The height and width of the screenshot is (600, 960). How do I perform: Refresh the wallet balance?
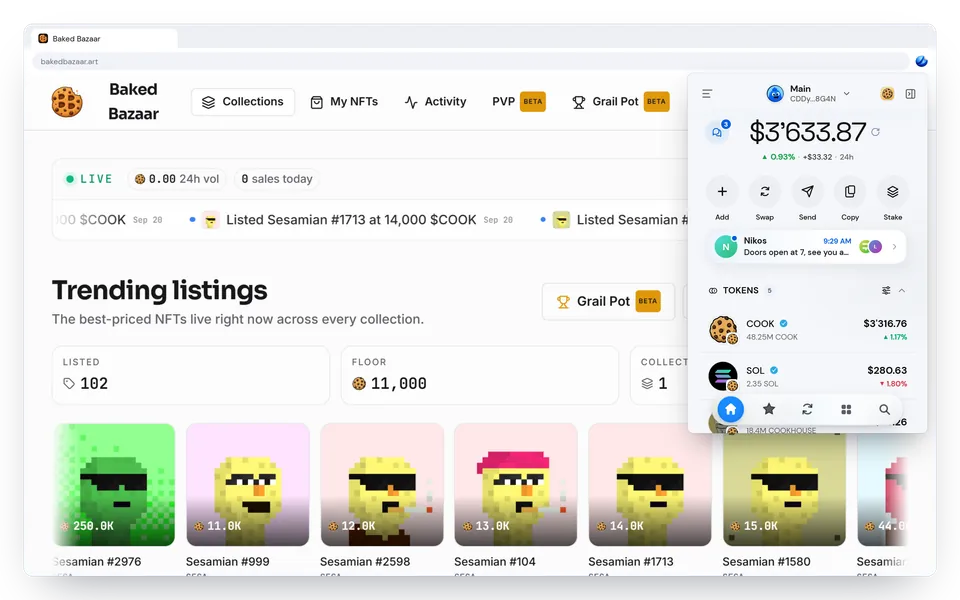point(876,132)
